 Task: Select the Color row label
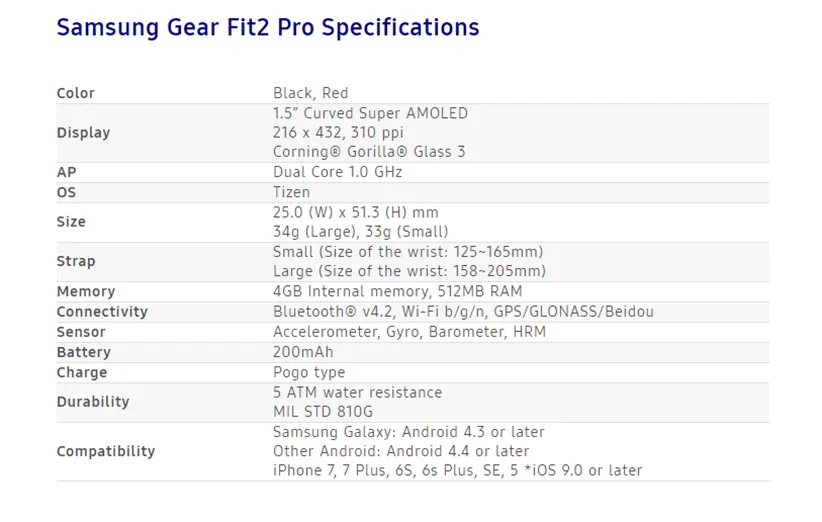click(76, 93)
